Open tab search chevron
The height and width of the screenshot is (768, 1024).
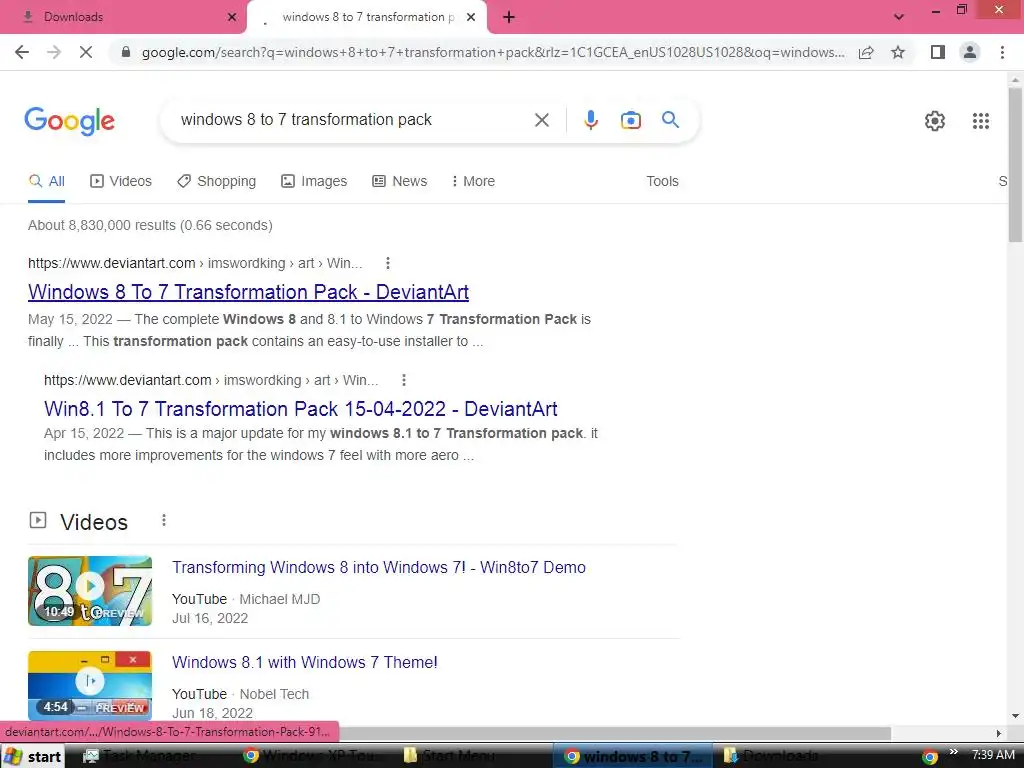coord(899,17)
